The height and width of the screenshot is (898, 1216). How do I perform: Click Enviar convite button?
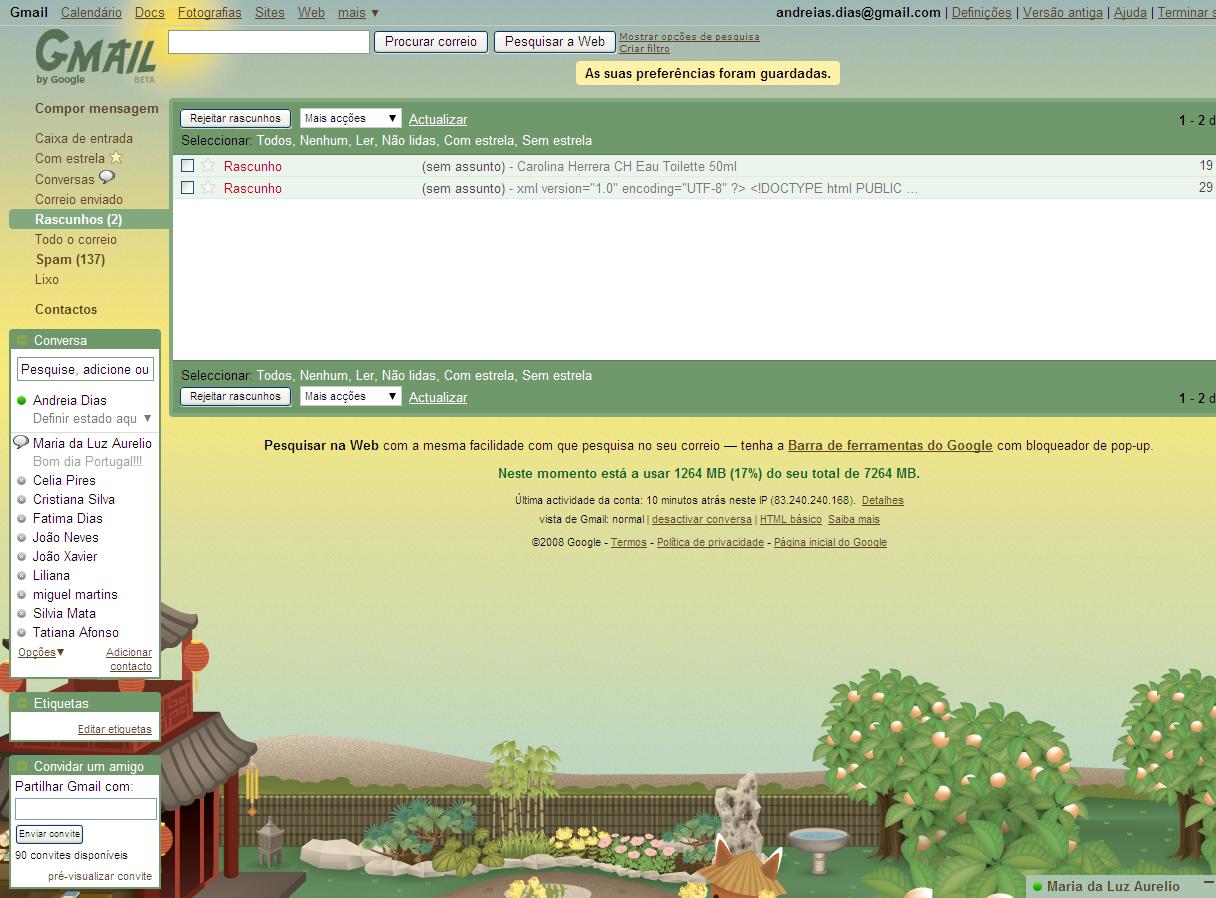[50, 833]
